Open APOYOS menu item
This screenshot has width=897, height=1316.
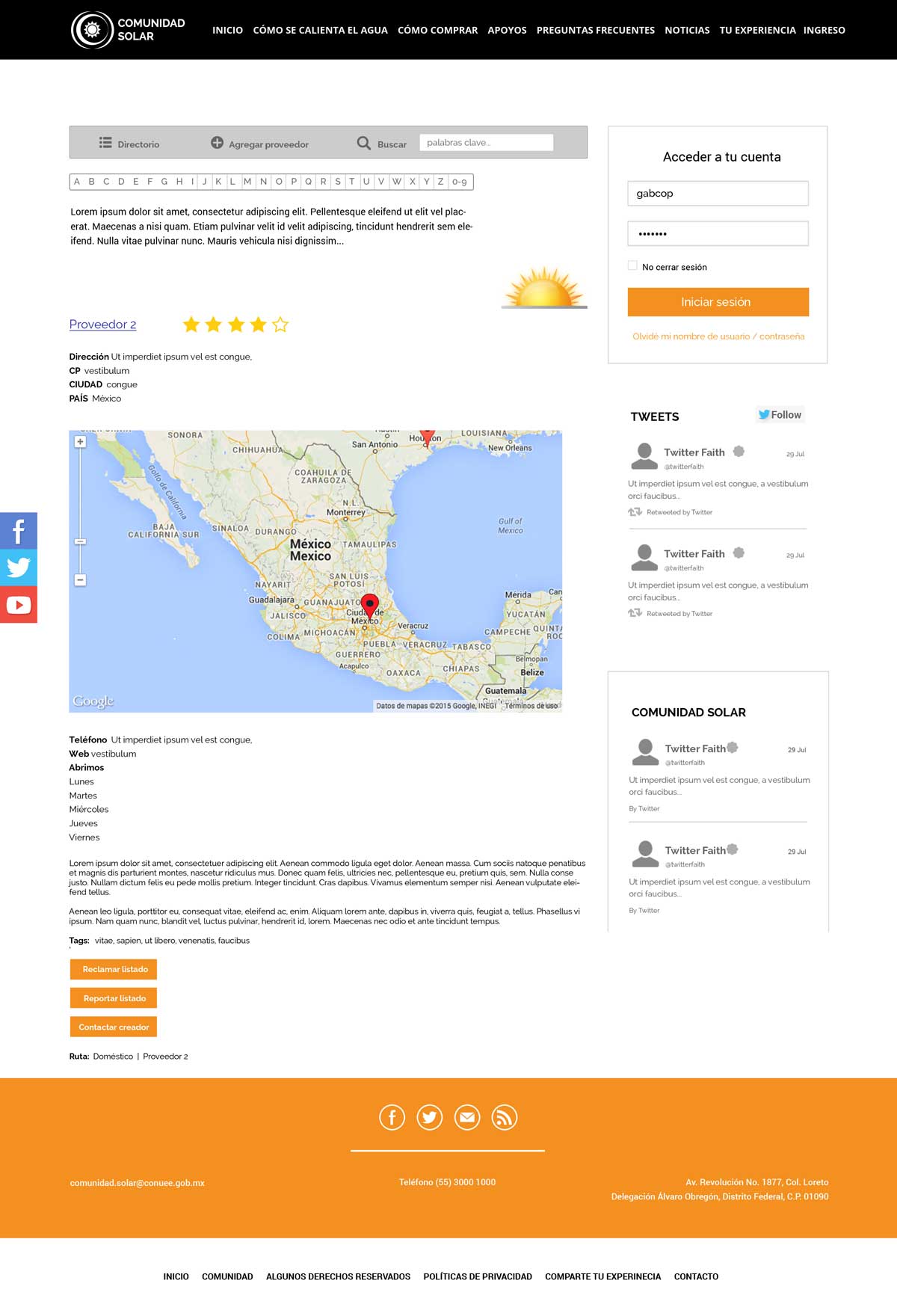point(507,31)
